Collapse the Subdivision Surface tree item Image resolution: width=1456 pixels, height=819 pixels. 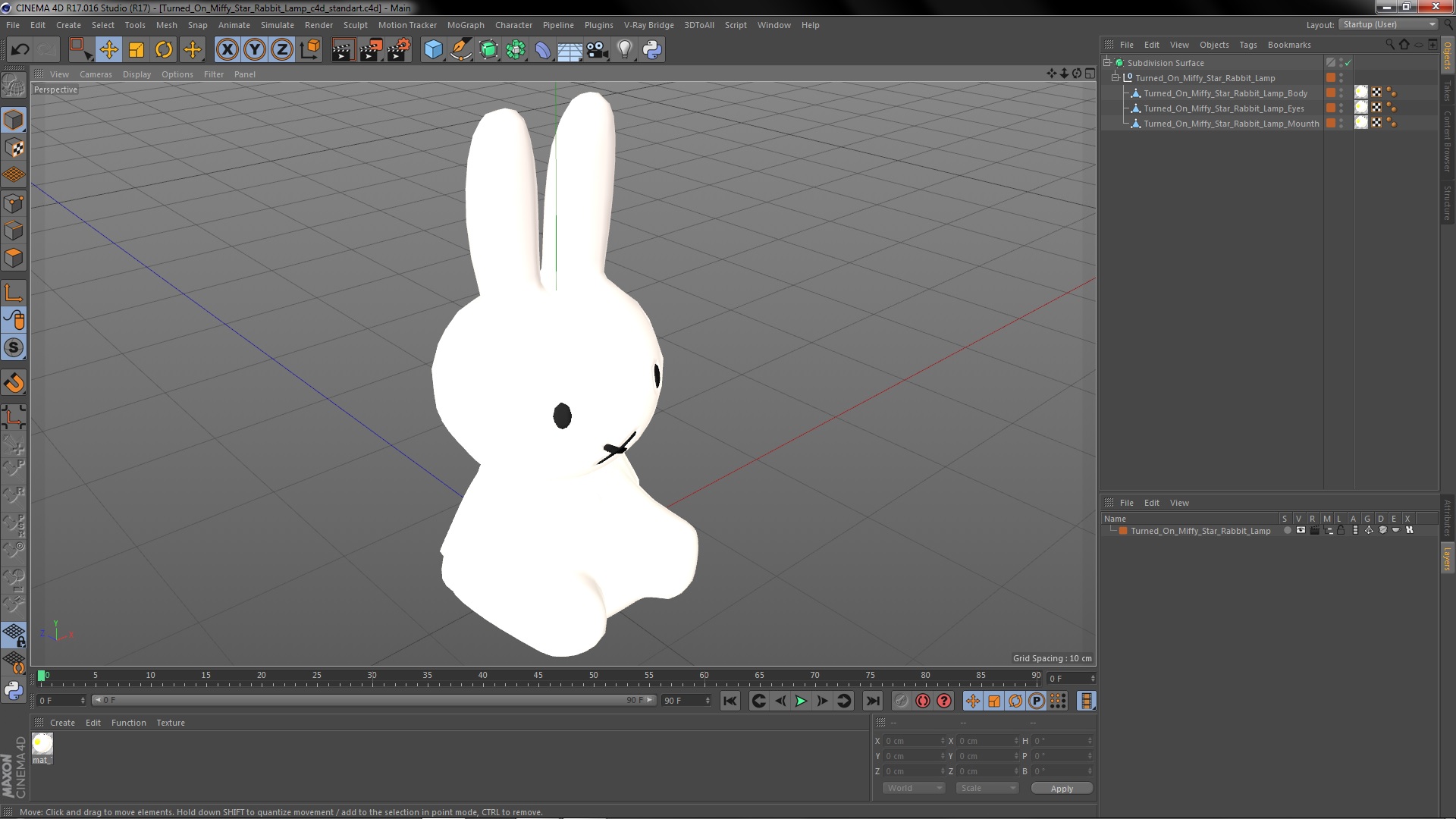pyautogui.click(x=1107, y=63)
